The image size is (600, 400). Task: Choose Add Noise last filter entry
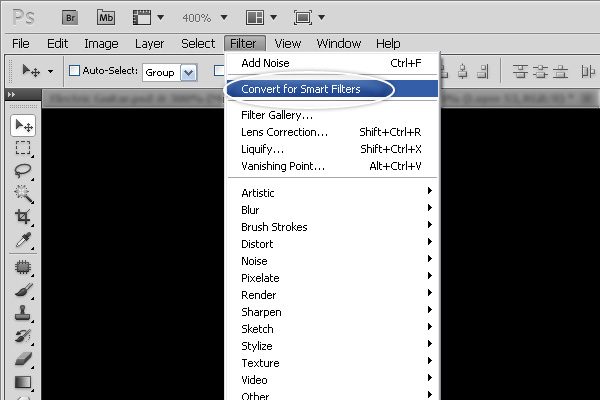click(333, 63)
